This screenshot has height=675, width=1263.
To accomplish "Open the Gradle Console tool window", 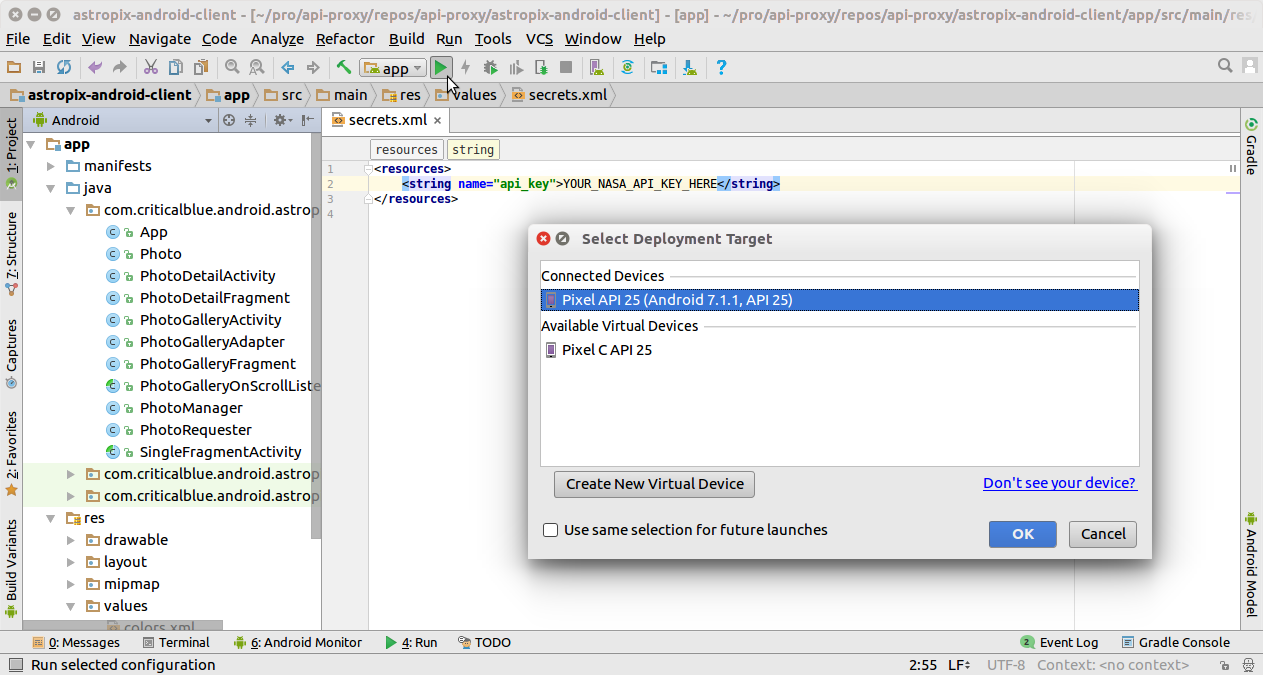I will pos(1175,643).
